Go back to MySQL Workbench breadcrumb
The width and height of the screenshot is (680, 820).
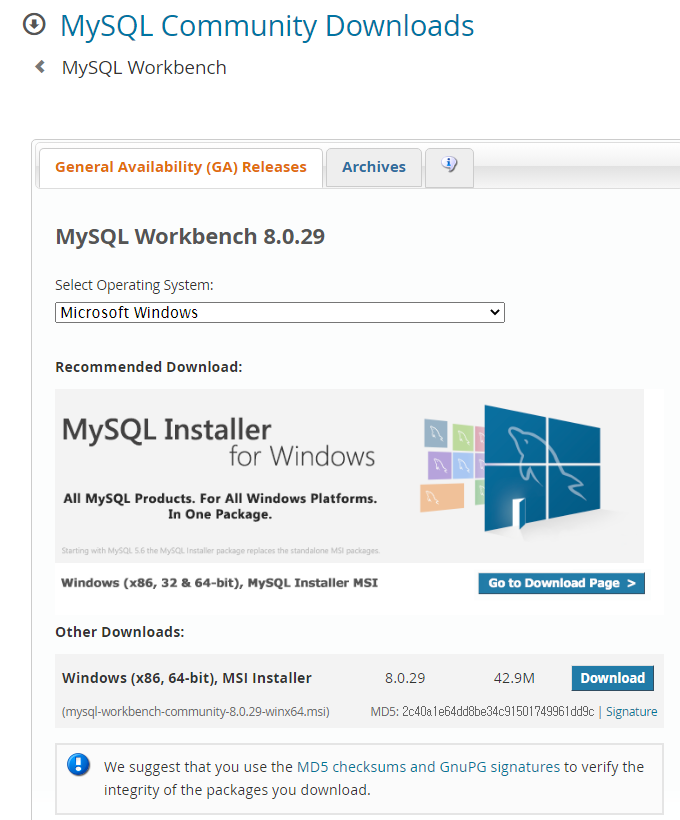[x=144, y=67]
